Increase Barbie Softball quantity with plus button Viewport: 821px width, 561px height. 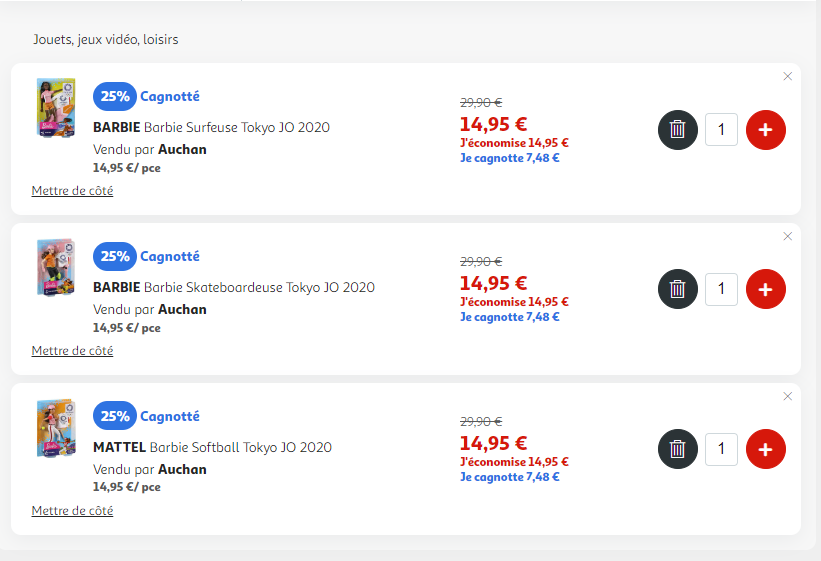(765, 449)
